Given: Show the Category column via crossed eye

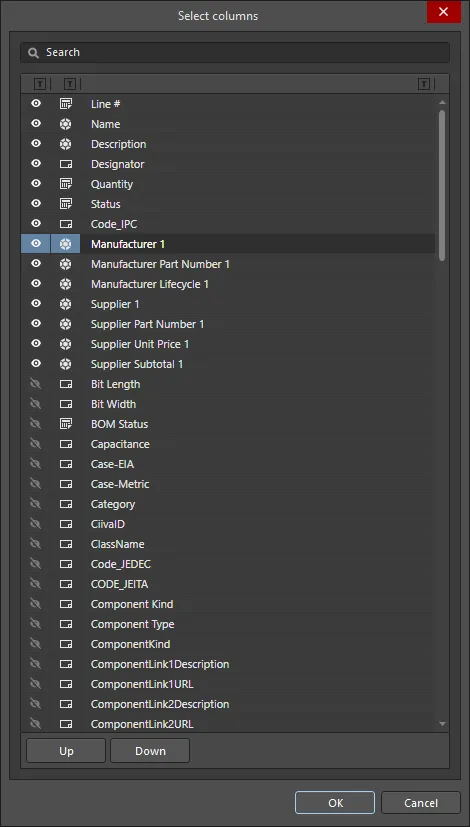Looking at the screenshot, I should (36, 504).
